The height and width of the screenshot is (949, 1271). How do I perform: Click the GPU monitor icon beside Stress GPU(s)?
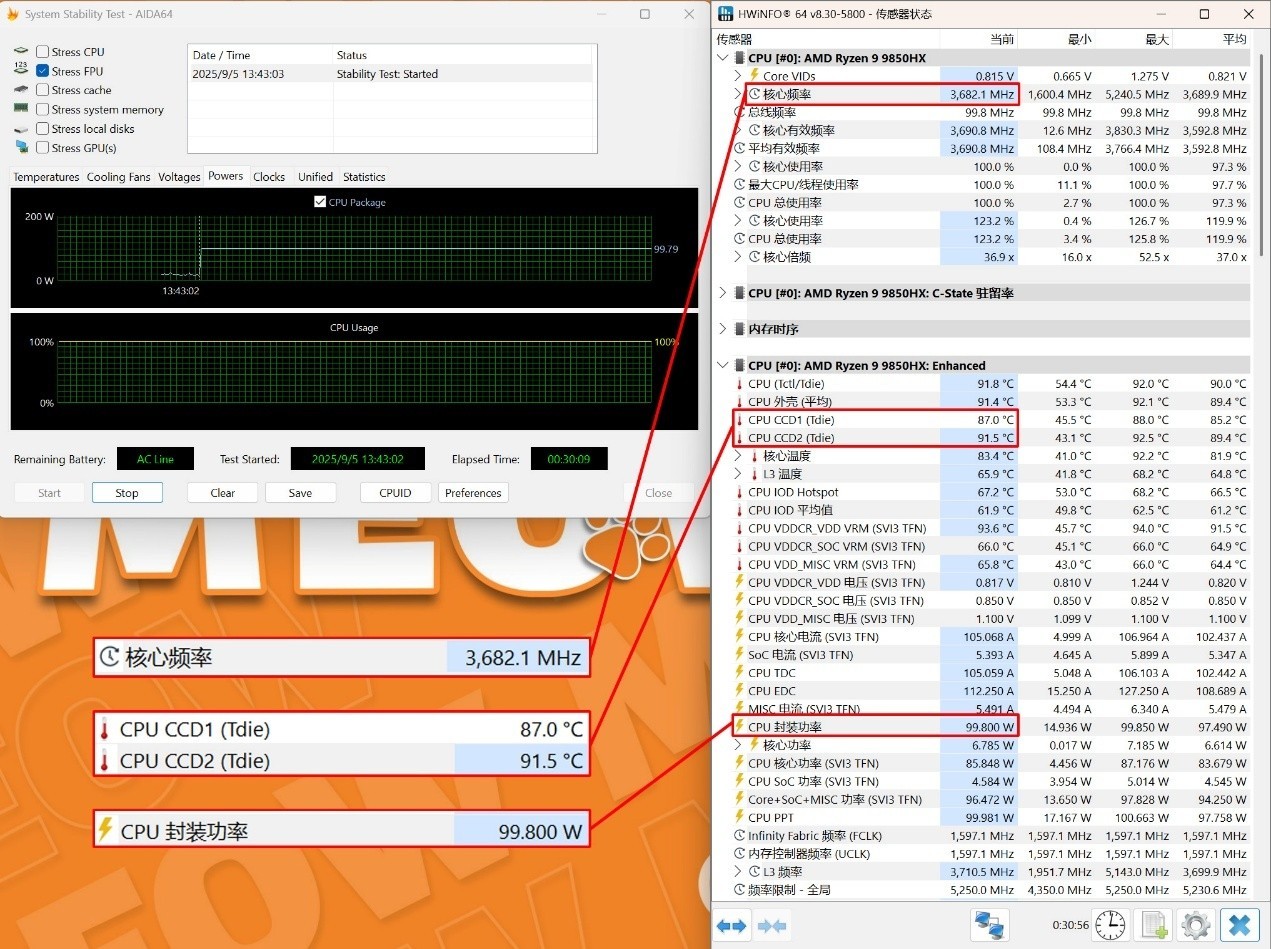click(21, 148)
